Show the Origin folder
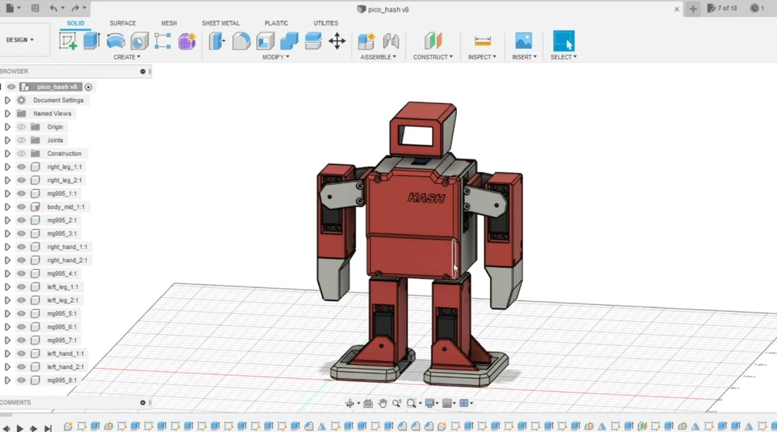777x432 pixels. [21, 127]
